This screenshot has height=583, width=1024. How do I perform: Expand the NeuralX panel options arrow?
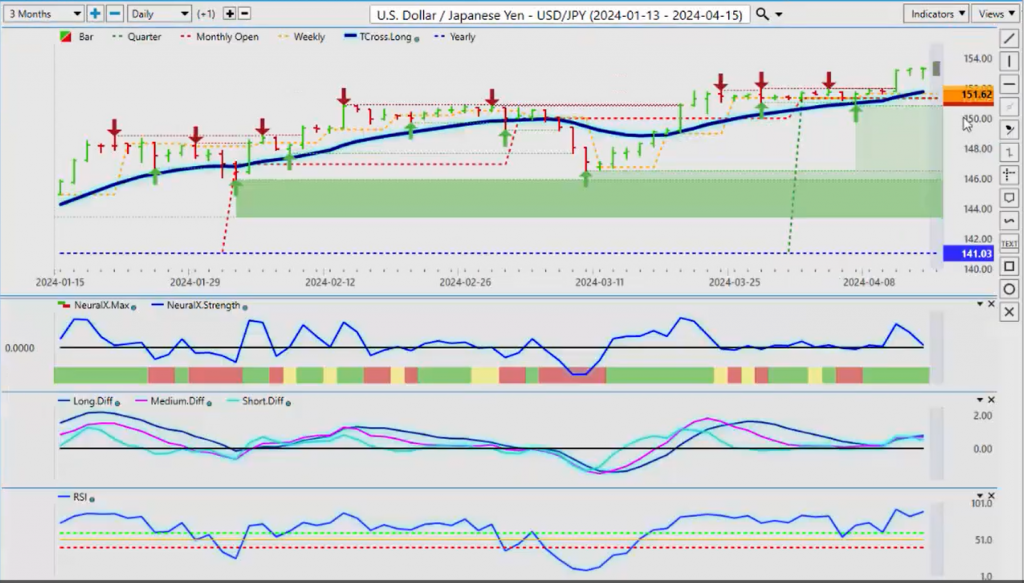point(980,304)
